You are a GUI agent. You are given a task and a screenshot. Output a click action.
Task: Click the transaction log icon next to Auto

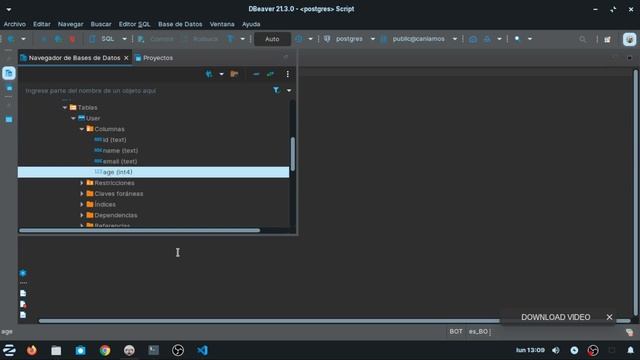[x=299, y=39]
